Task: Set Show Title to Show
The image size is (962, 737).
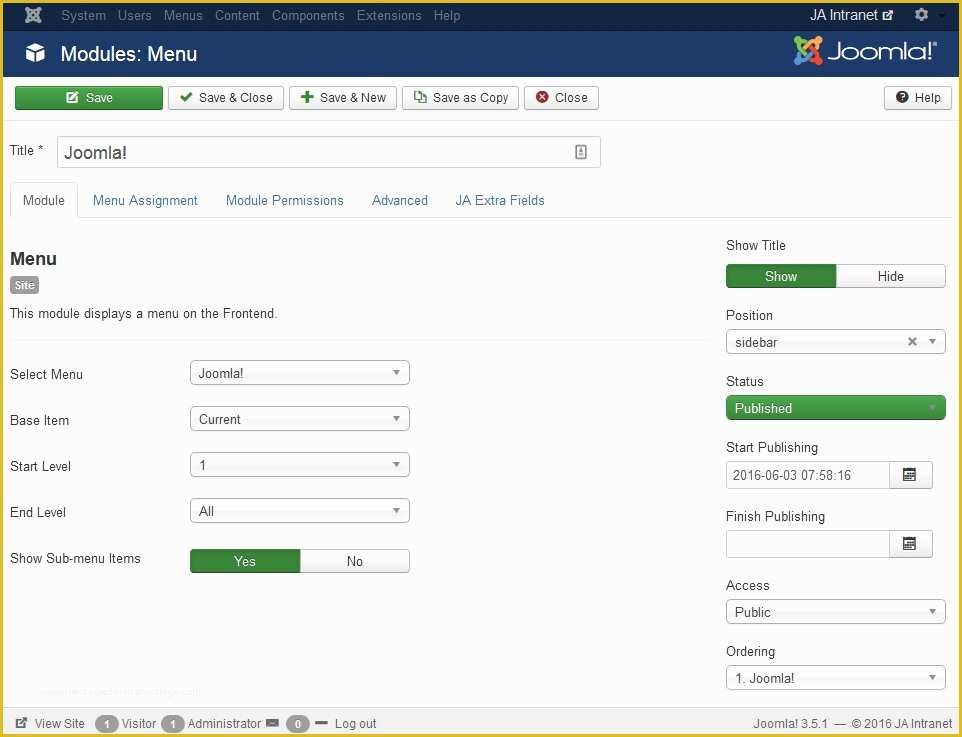Action: (x=781, y=276)
